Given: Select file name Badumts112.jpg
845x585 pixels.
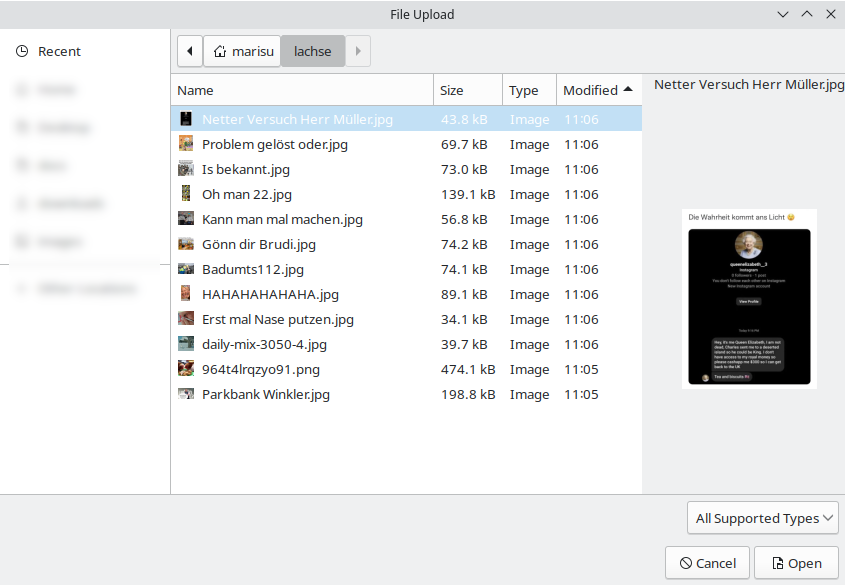Looking at the screenshot, I should point(253,269).
